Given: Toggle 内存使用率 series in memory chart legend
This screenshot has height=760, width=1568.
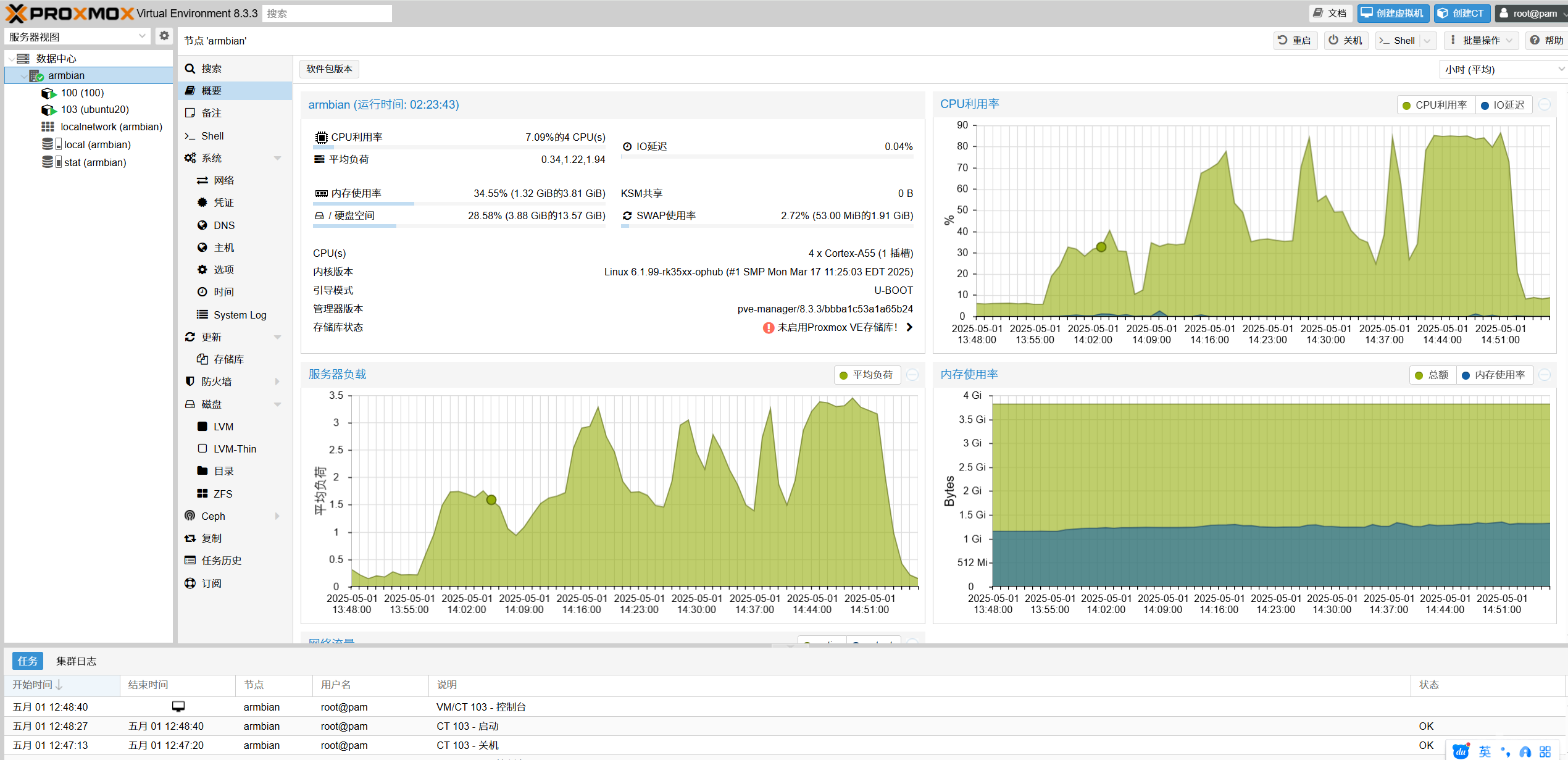Looking at the screenshot, I should pyautogui.click(x=1494, y=375).
